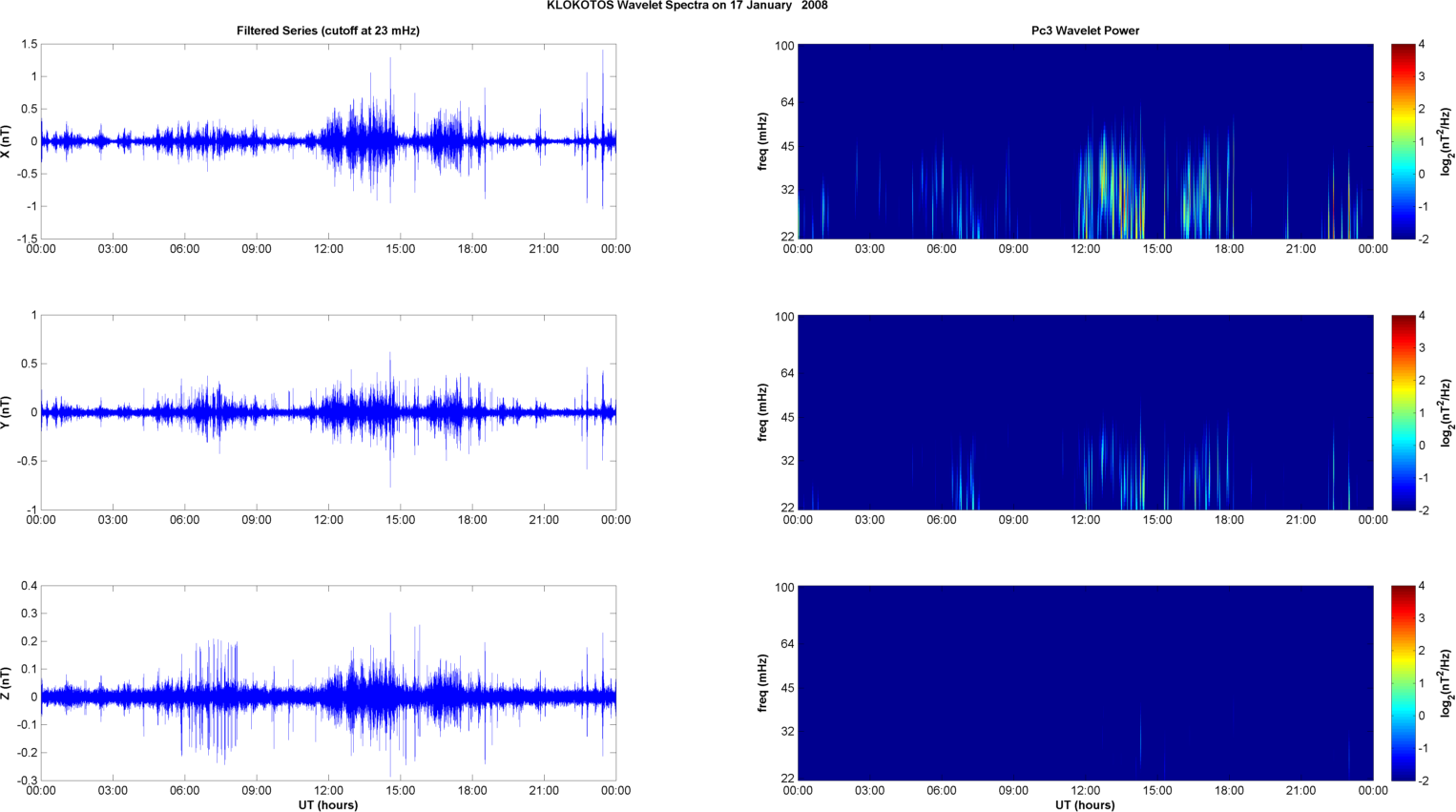The width and height of the screenshot is (1456, 812).
Task: Click inside the X component time series plot
Action: tap(328, 141)
